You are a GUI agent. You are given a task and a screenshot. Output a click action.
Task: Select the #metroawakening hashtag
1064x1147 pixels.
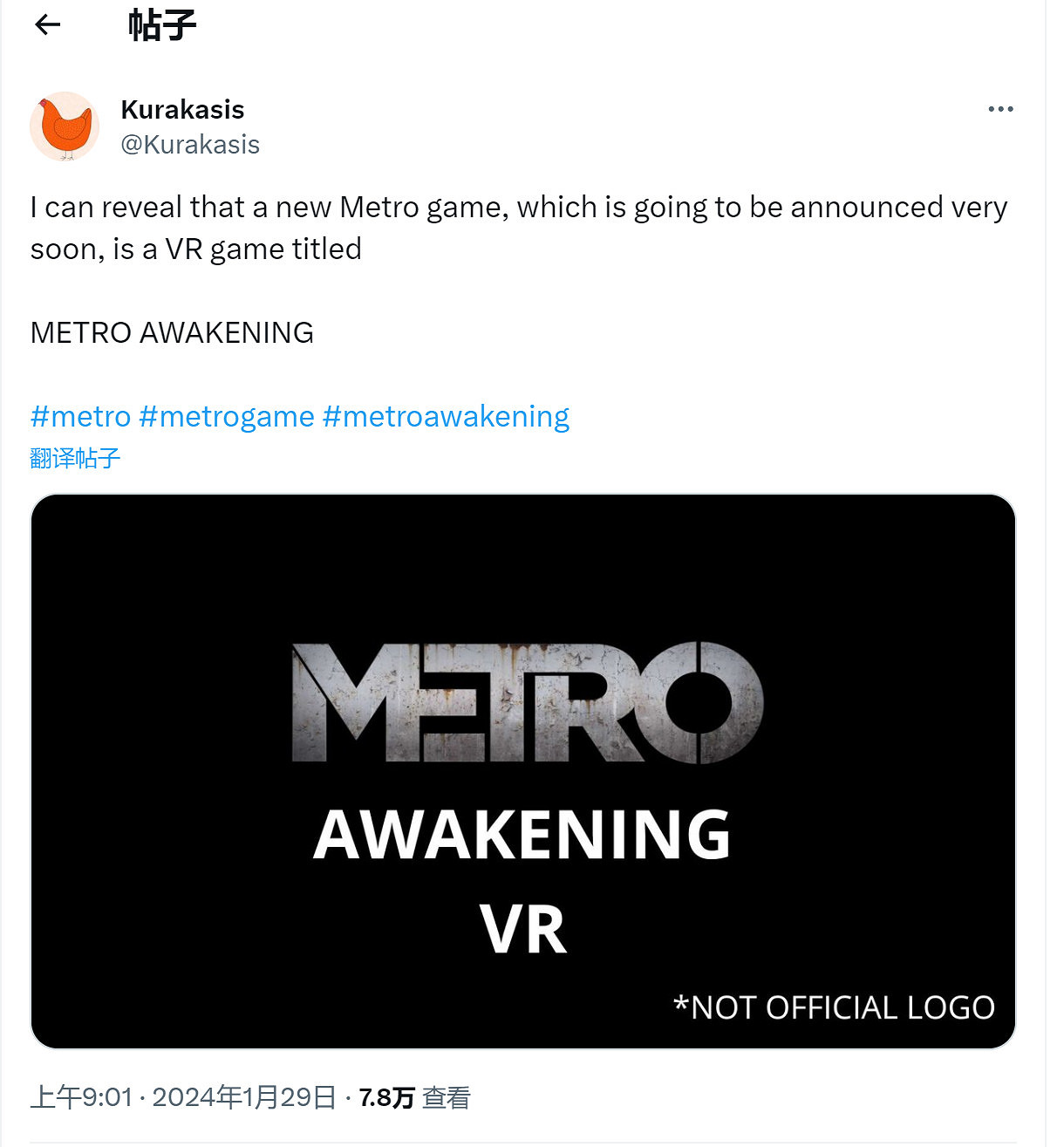446,417
